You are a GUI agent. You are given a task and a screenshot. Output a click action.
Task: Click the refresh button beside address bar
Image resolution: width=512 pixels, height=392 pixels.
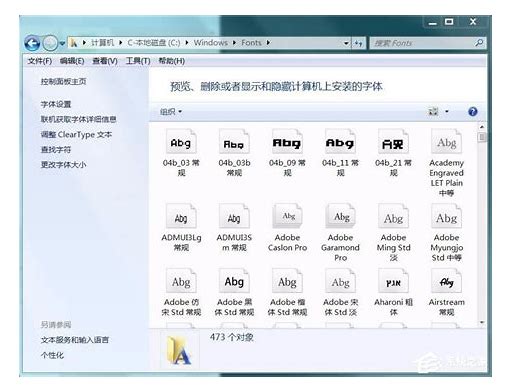[359, 43]
